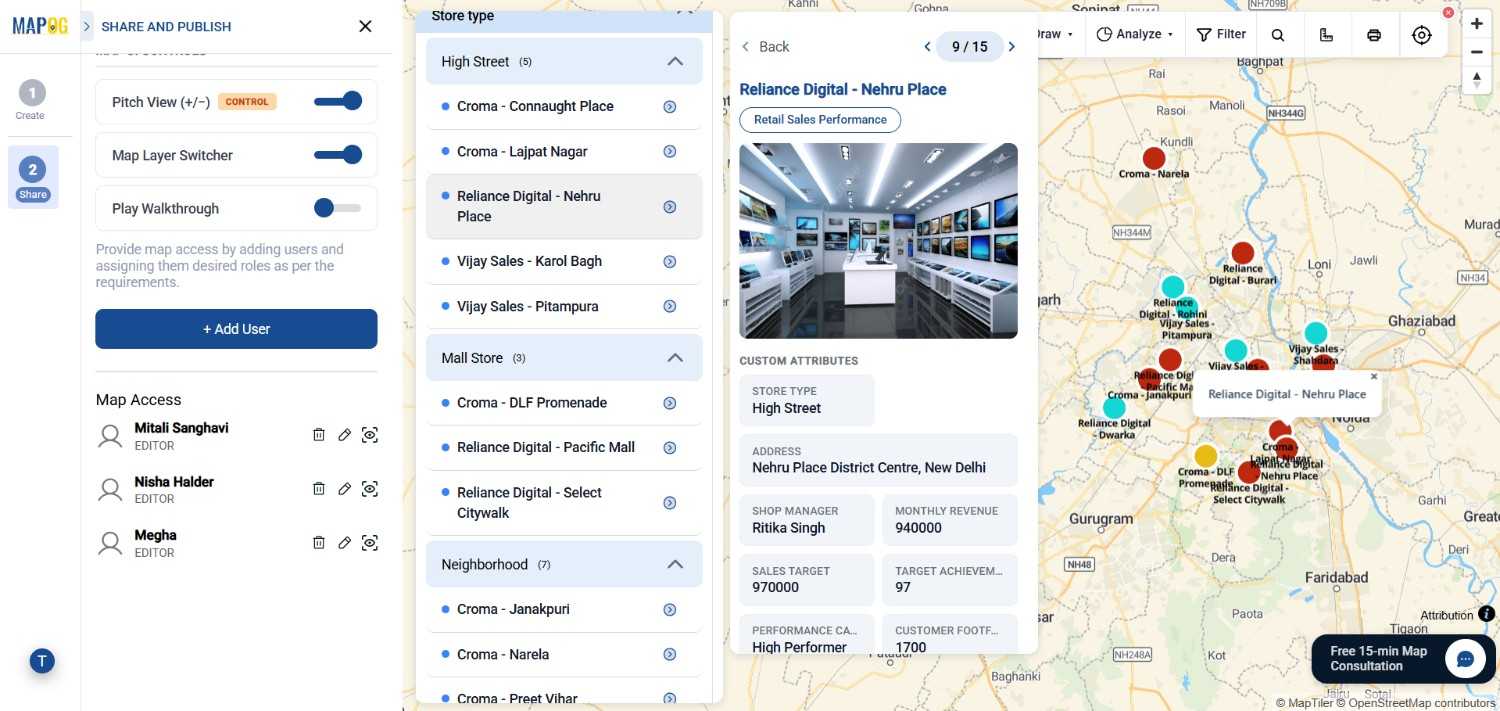
Task: Open the Analyze dropdown menu
Action: [1136, 34]
